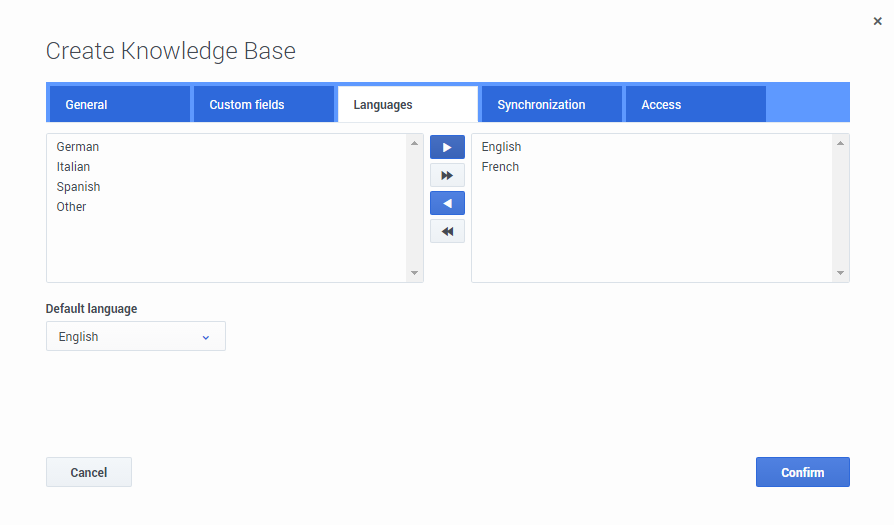This screenshot has width=894, height=525.
Task: Switch to the General tab
Action: click(119, 105)
